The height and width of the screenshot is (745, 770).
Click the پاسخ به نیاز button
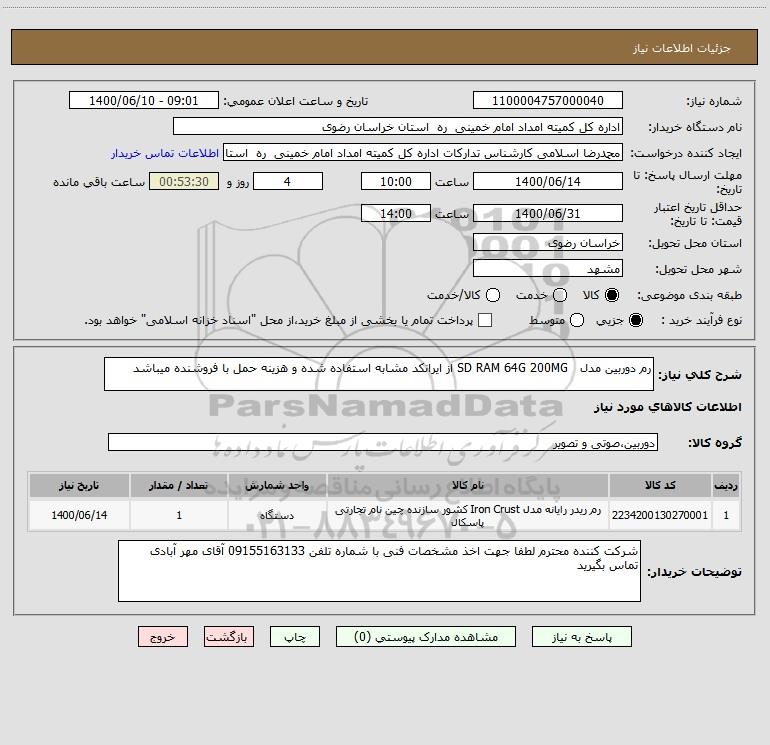[x=582, y=637]
